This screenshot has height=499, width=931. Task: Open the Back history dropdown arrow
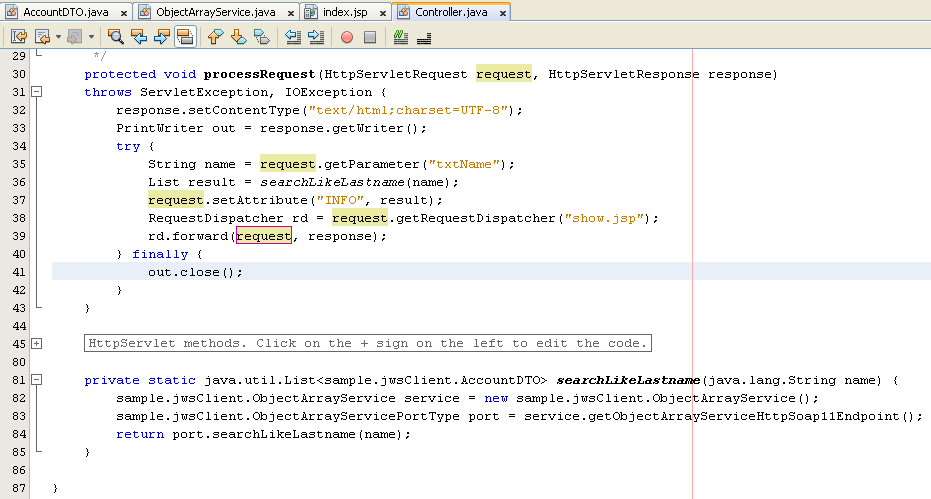point(58,37)
